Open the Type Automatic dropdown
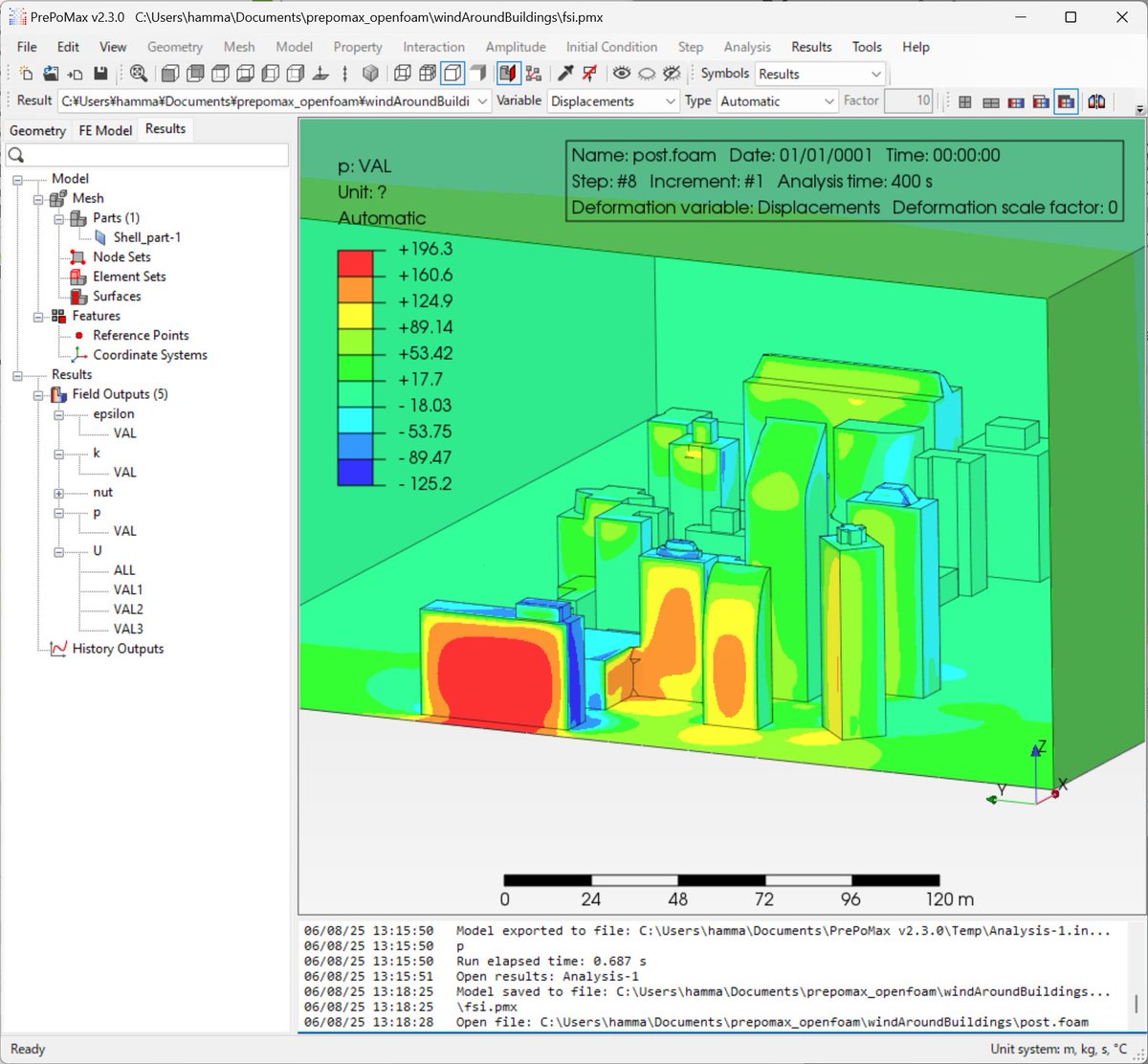This screenshot has width=1148, height=1064. (778, 101)
